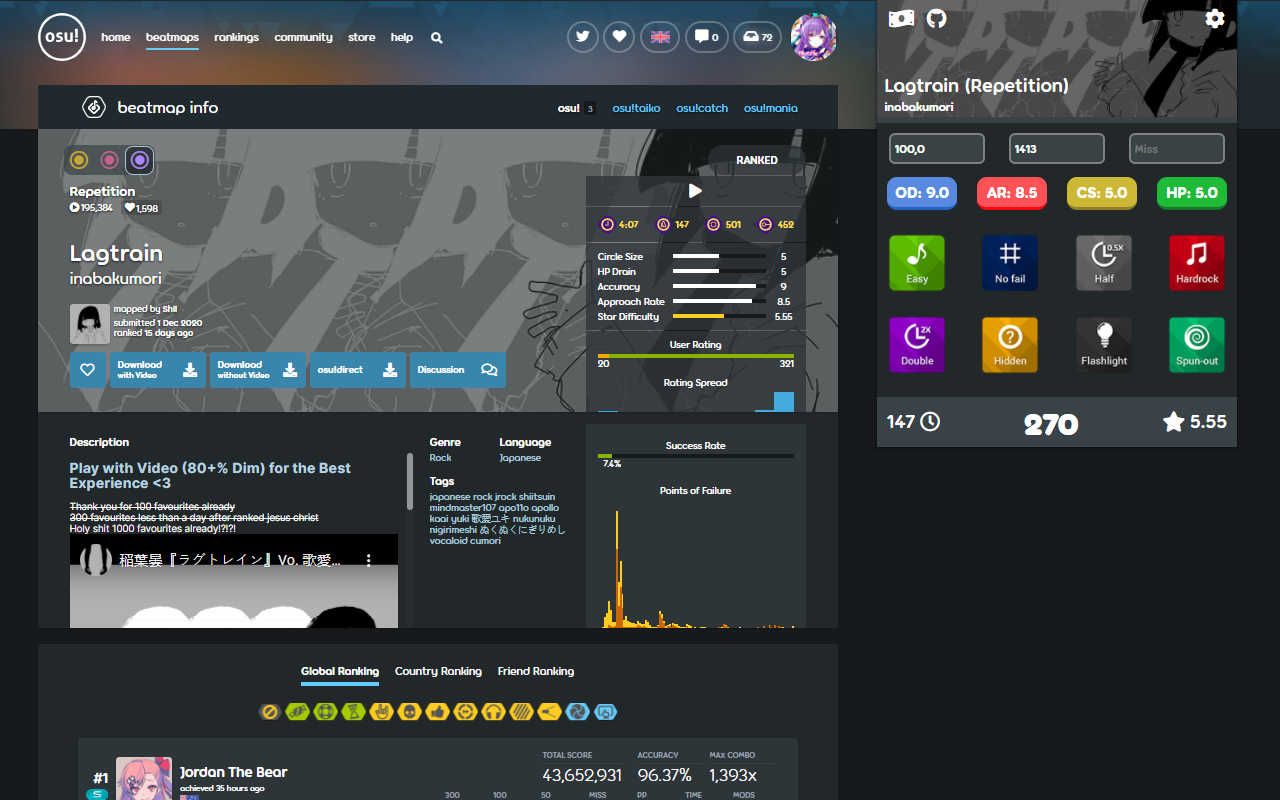
Task: Click the osu! logo
Action: tap(62, 38)
